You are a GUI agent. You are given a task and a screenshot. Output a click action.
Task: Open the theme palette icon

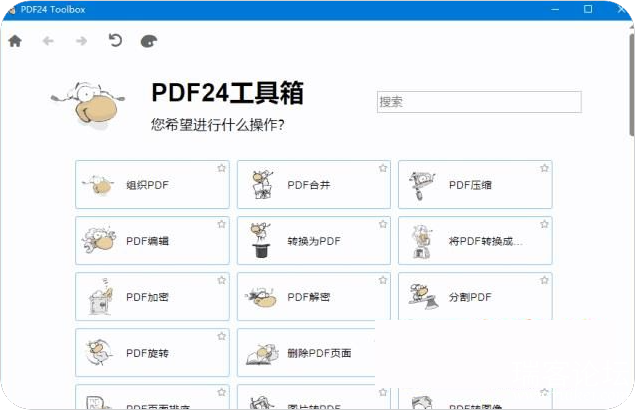coord(149,41)
